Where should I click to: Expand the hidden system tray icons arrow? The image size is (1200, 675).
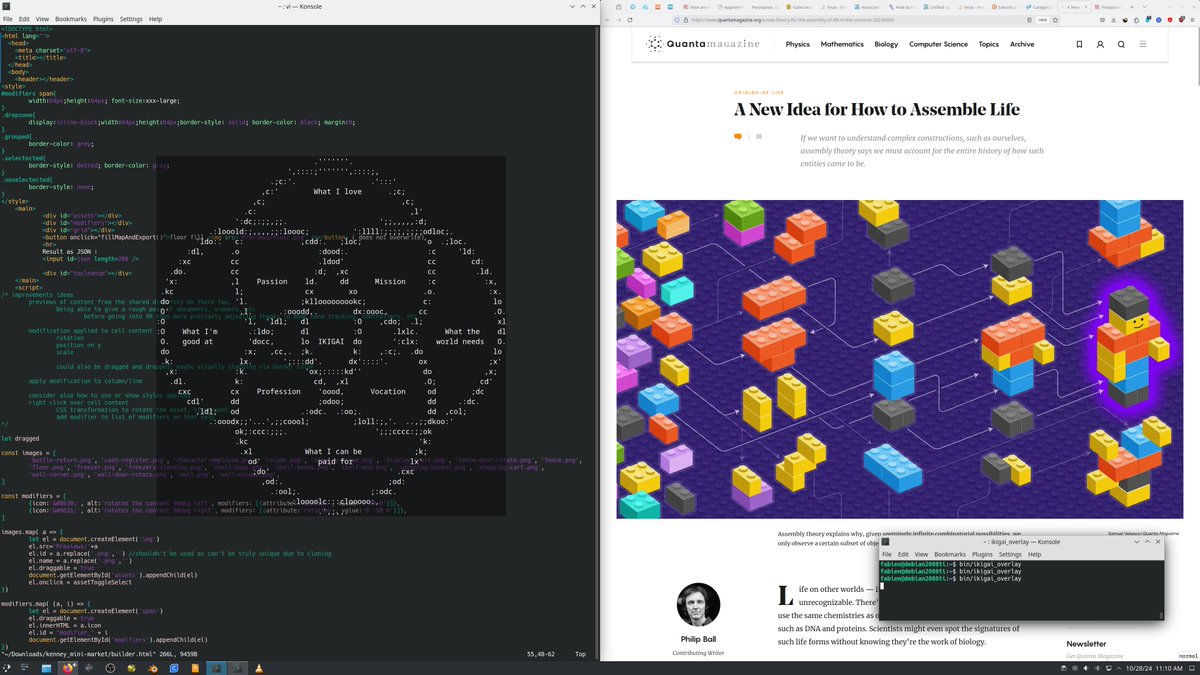[1119, 668]
